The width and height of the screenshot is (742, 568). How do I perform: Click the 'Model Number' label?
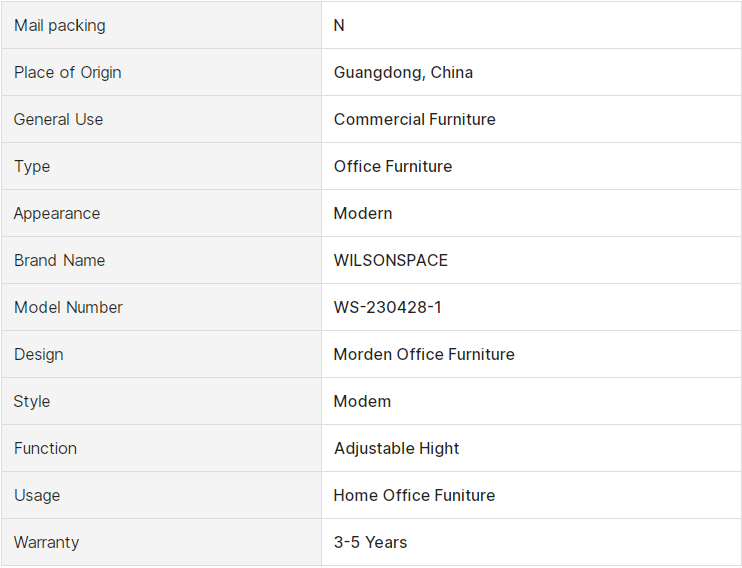[68, 307]
